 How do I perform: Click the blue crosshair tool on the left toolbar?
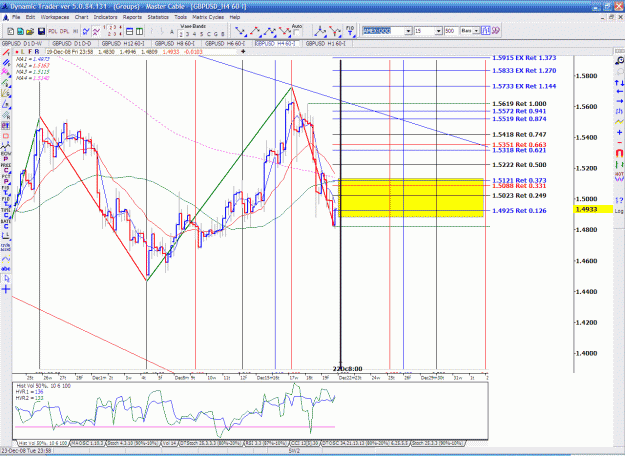6,289
